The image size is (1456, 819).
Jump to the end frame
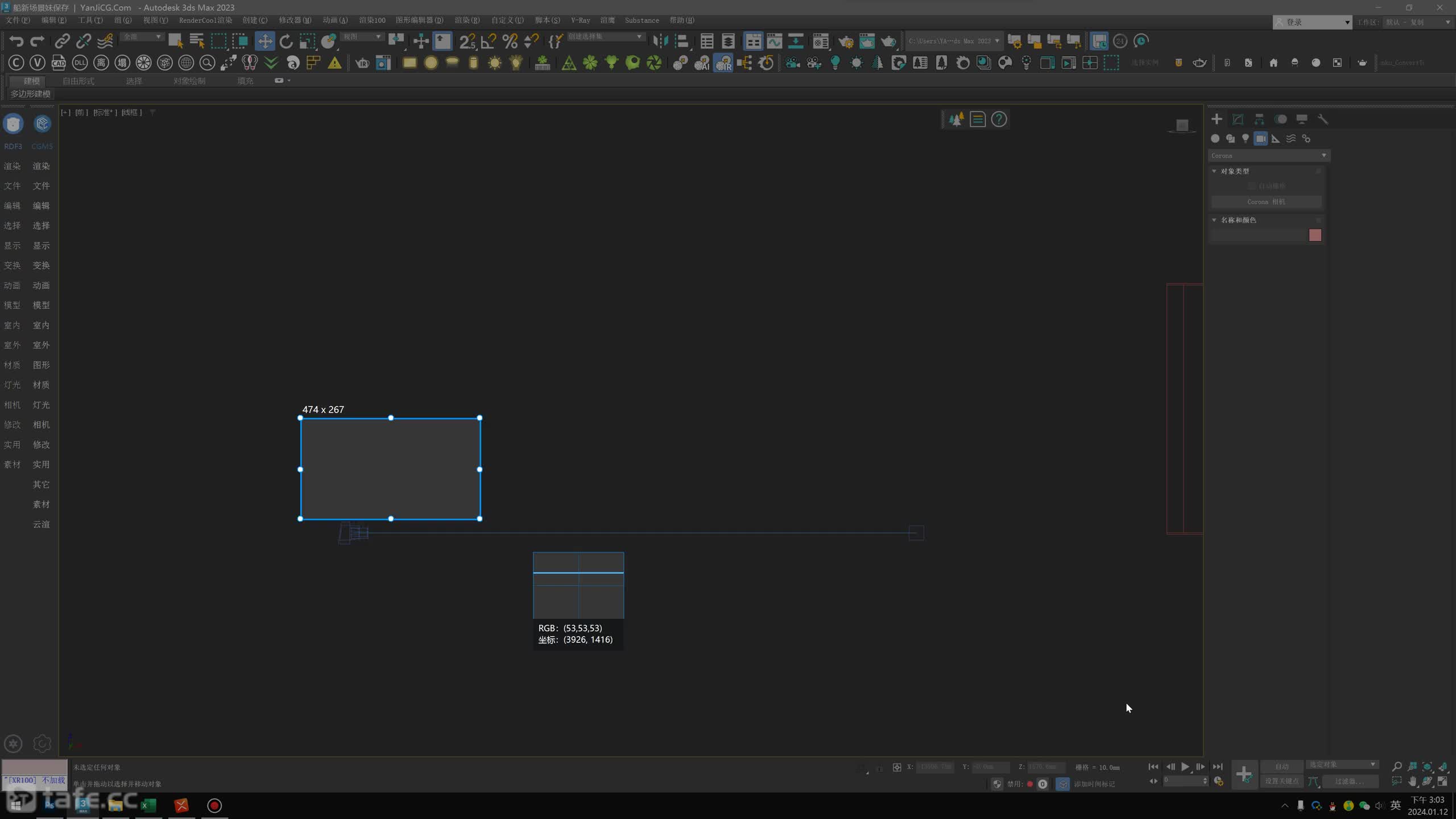pyautogui.click(x=1217, y=767)
